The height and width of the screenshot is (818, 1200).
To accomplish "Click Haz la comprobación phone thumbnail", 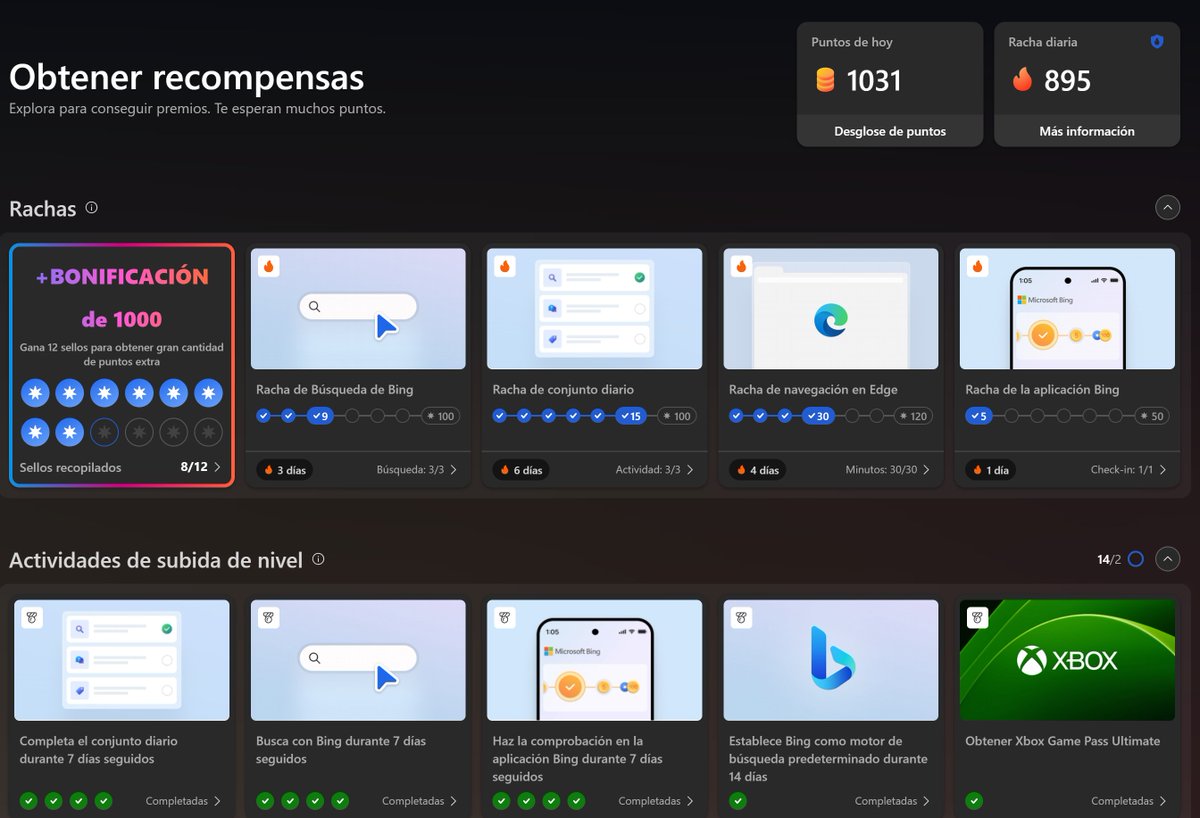I will pos(595,660).
